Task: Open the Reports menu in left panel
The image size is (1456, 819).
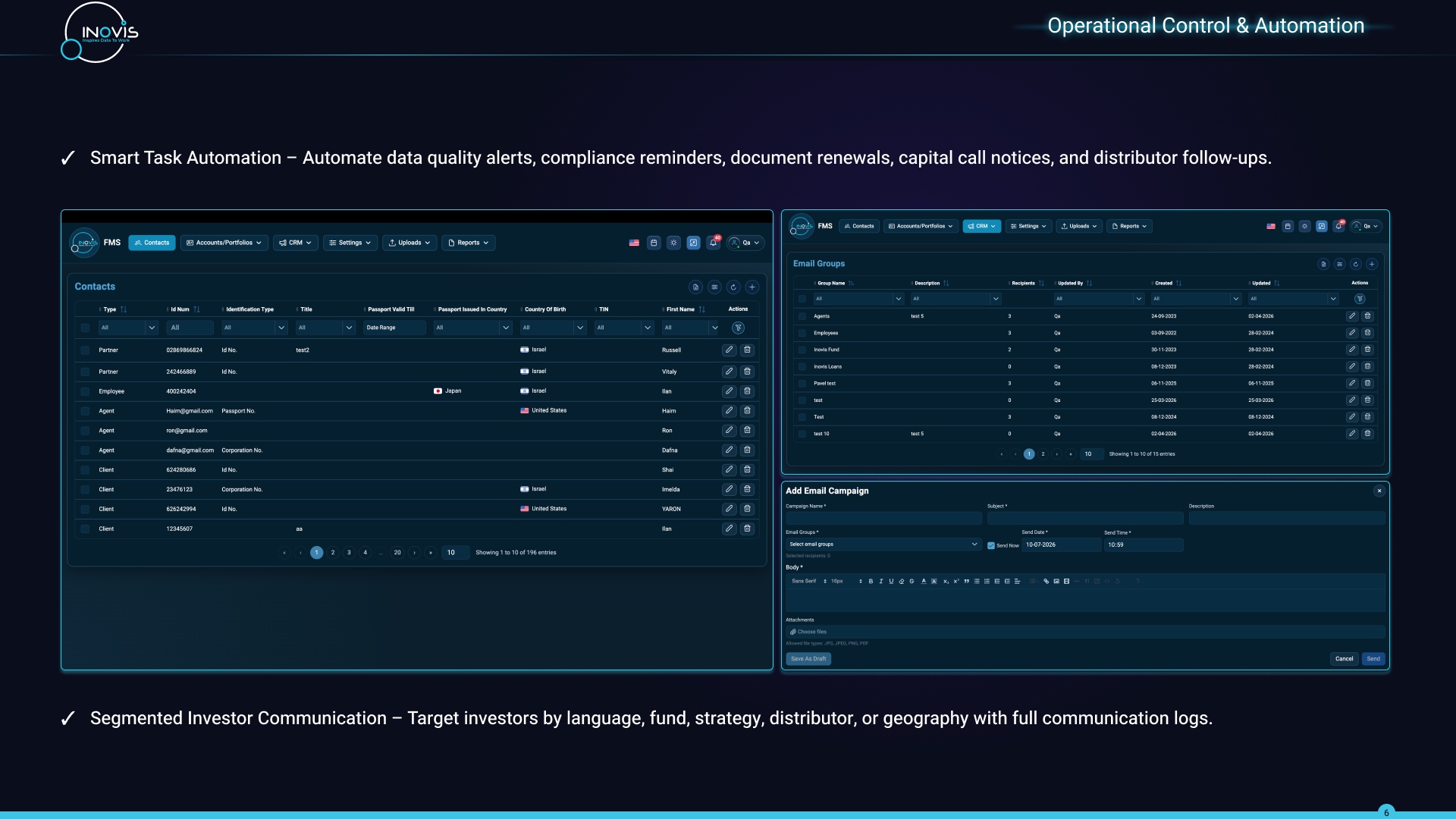Action: [x=468, y=243]
